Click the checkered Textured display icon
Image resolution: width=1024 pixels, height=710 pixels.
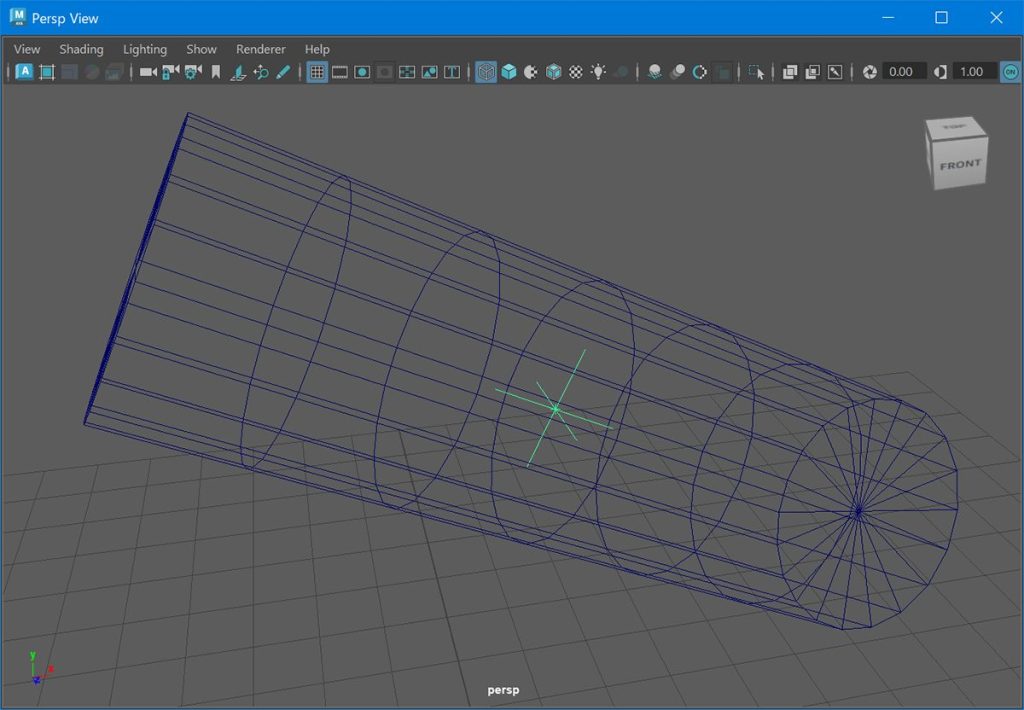[575, 72]
